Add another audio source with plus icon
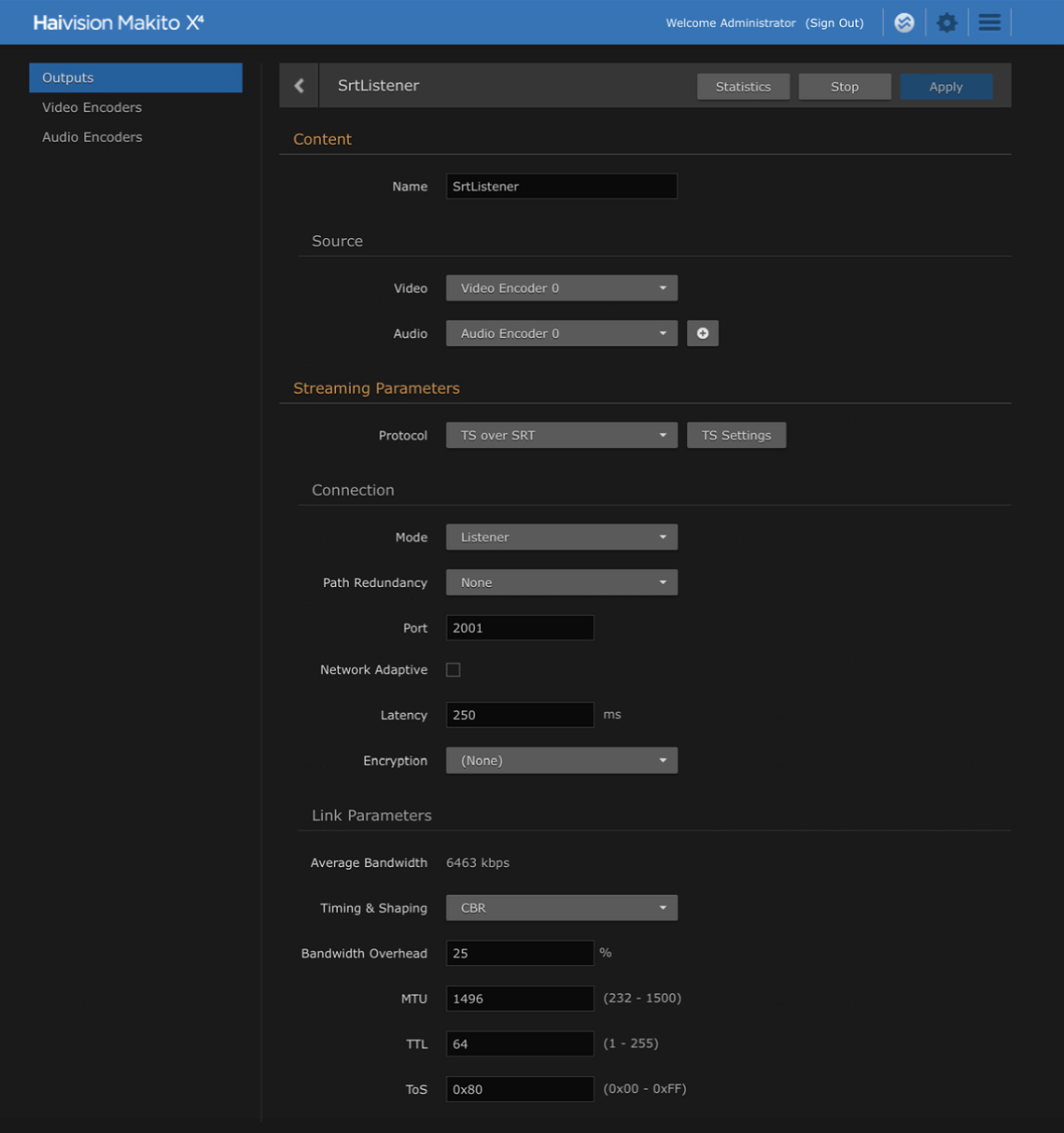Viewport: 1064px width, 1133px height. [703, 333]
